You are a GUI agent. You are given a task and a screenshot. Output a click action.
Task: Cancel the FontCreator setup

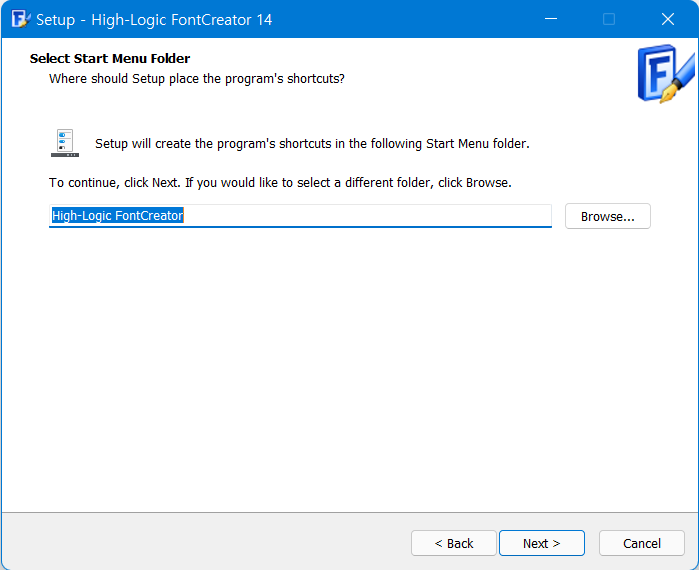641,543
